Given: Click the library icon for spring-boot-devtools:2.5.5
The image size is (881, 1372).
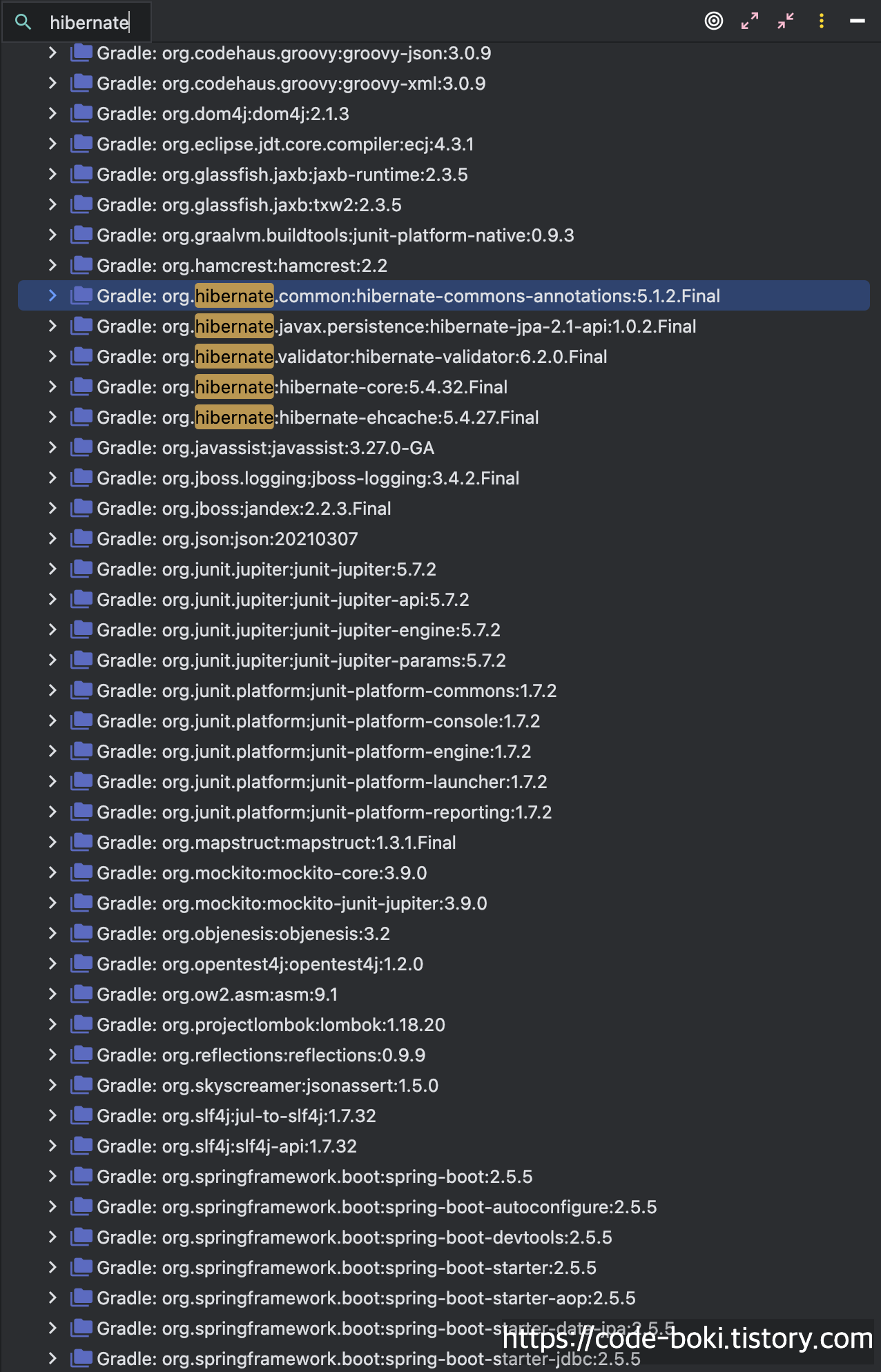Looking at the screenshot, I should (x=81, y=1237).
